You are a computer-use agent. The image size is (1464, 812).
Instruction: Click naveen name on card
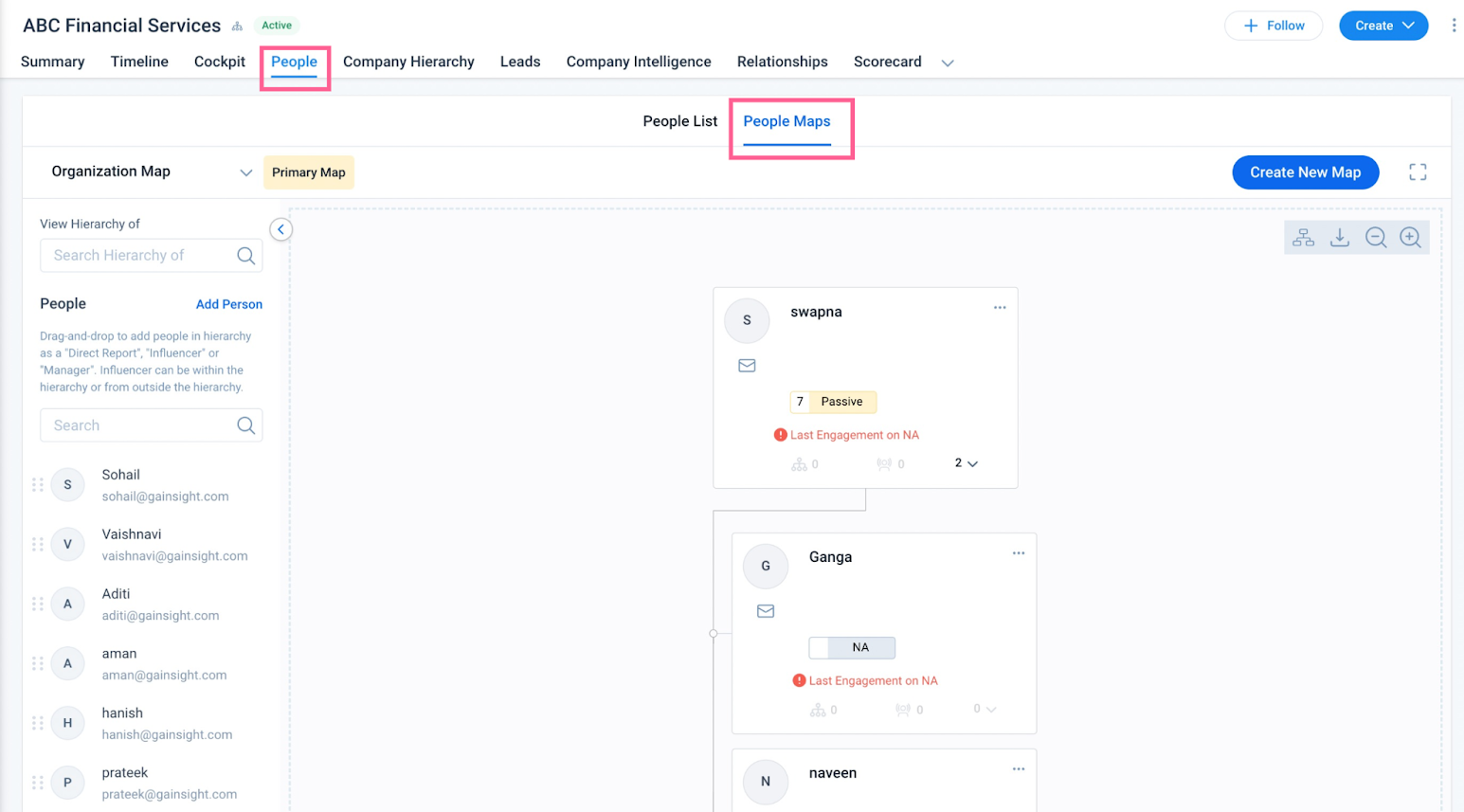tap(833, 773)
